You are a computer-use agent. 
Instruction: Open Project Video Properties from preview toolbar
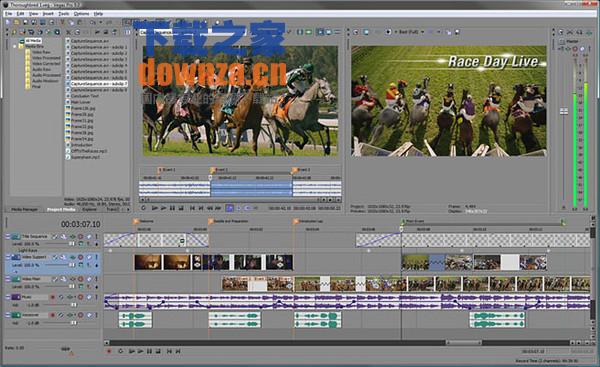click(356, 32)
